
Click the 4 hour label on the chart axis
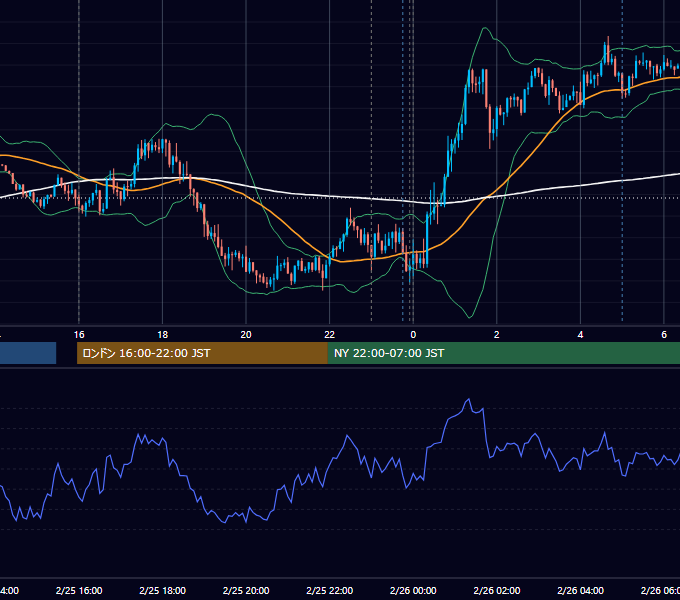tap(580, 335)
